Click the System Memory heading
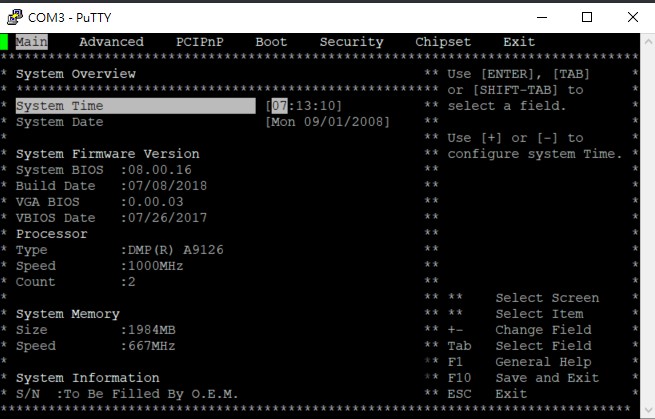655x419 pixels. (x=68, y=314)
